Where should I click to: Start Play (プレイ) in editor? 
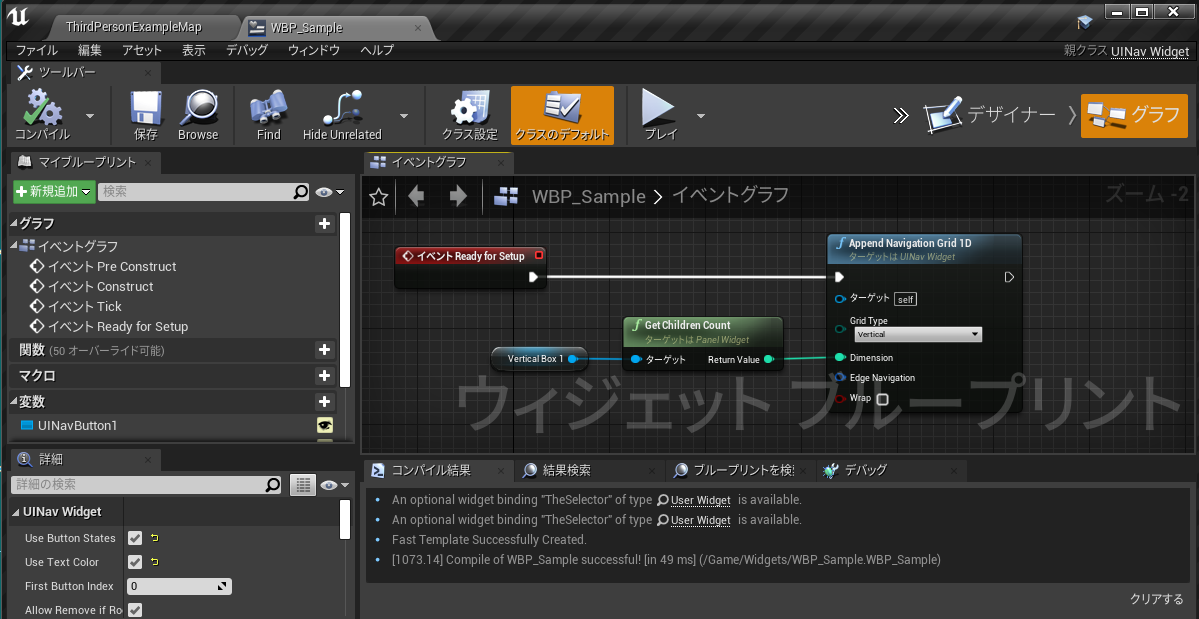tap(661, 115)
